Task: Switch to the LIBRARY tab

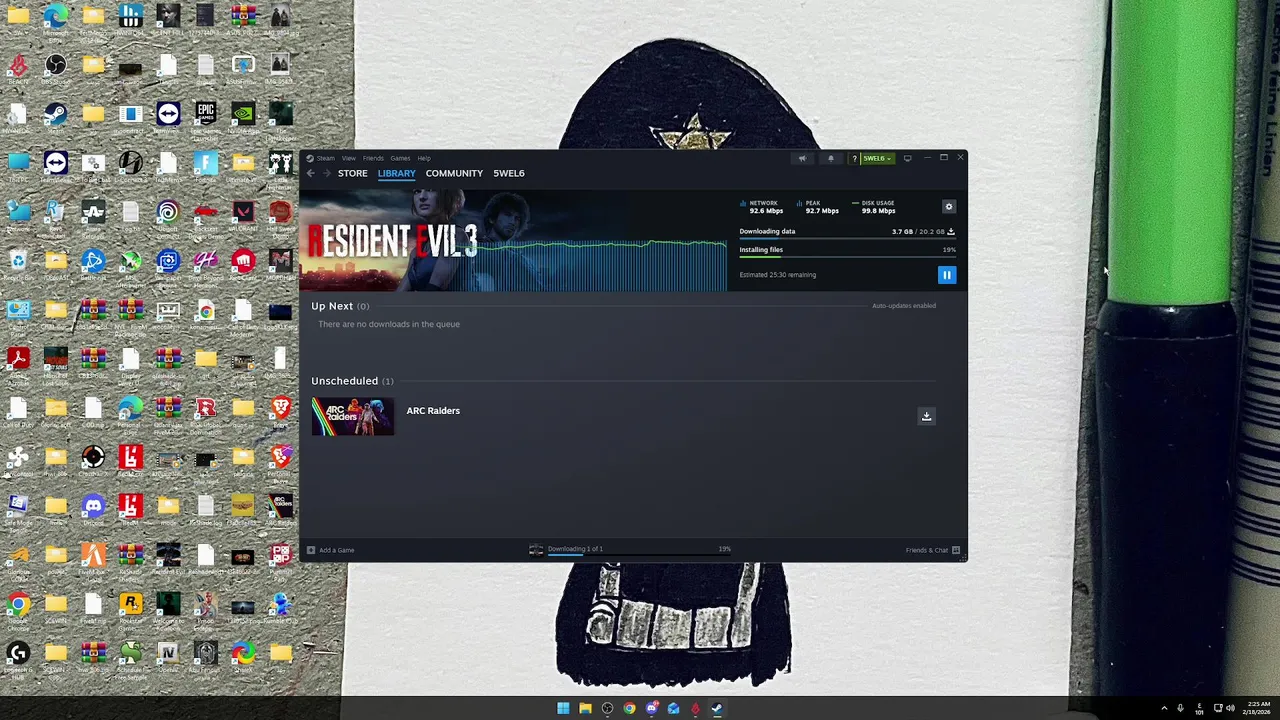Action: [x=396, y=173]
